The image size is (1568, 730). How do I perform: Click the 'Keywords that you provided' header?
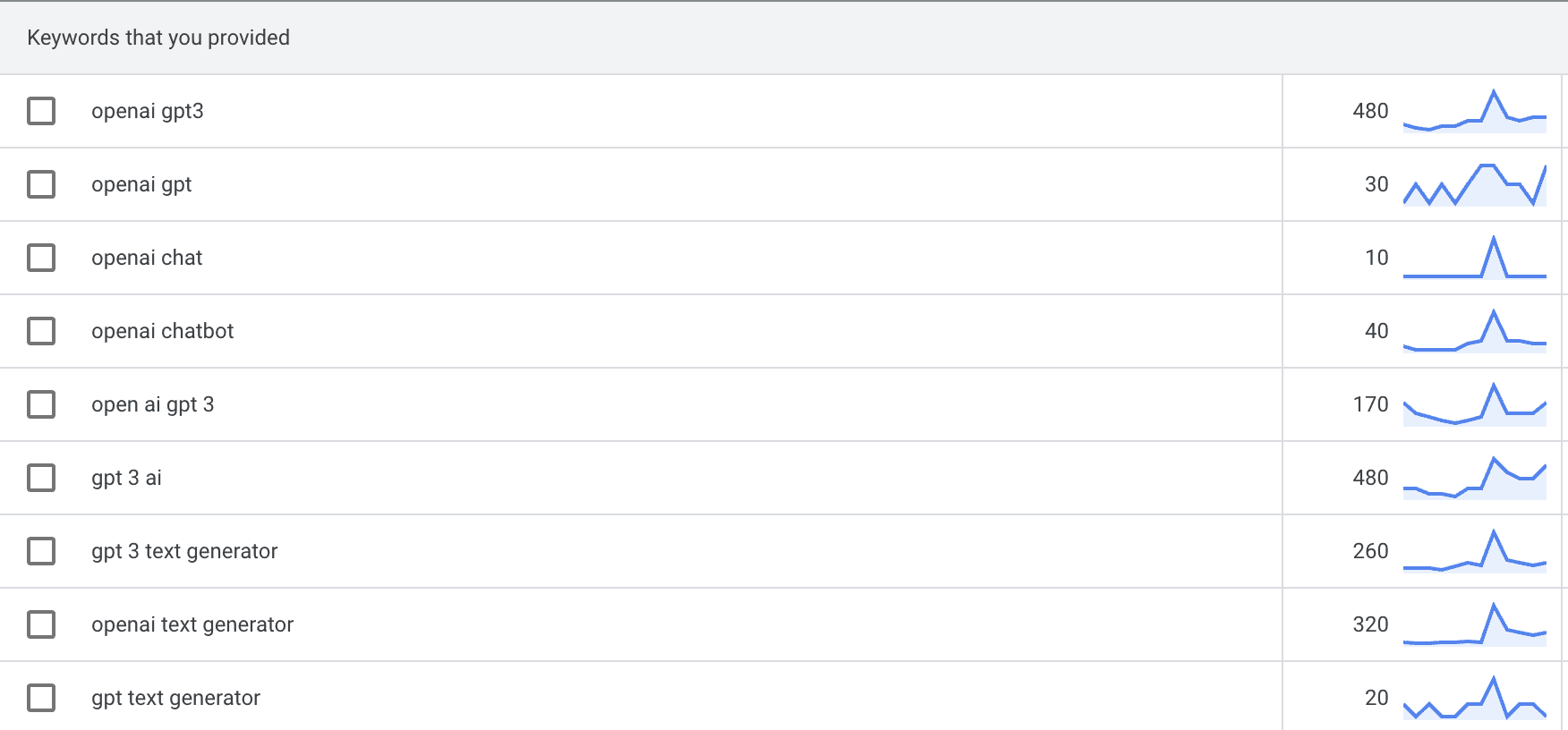158,38
